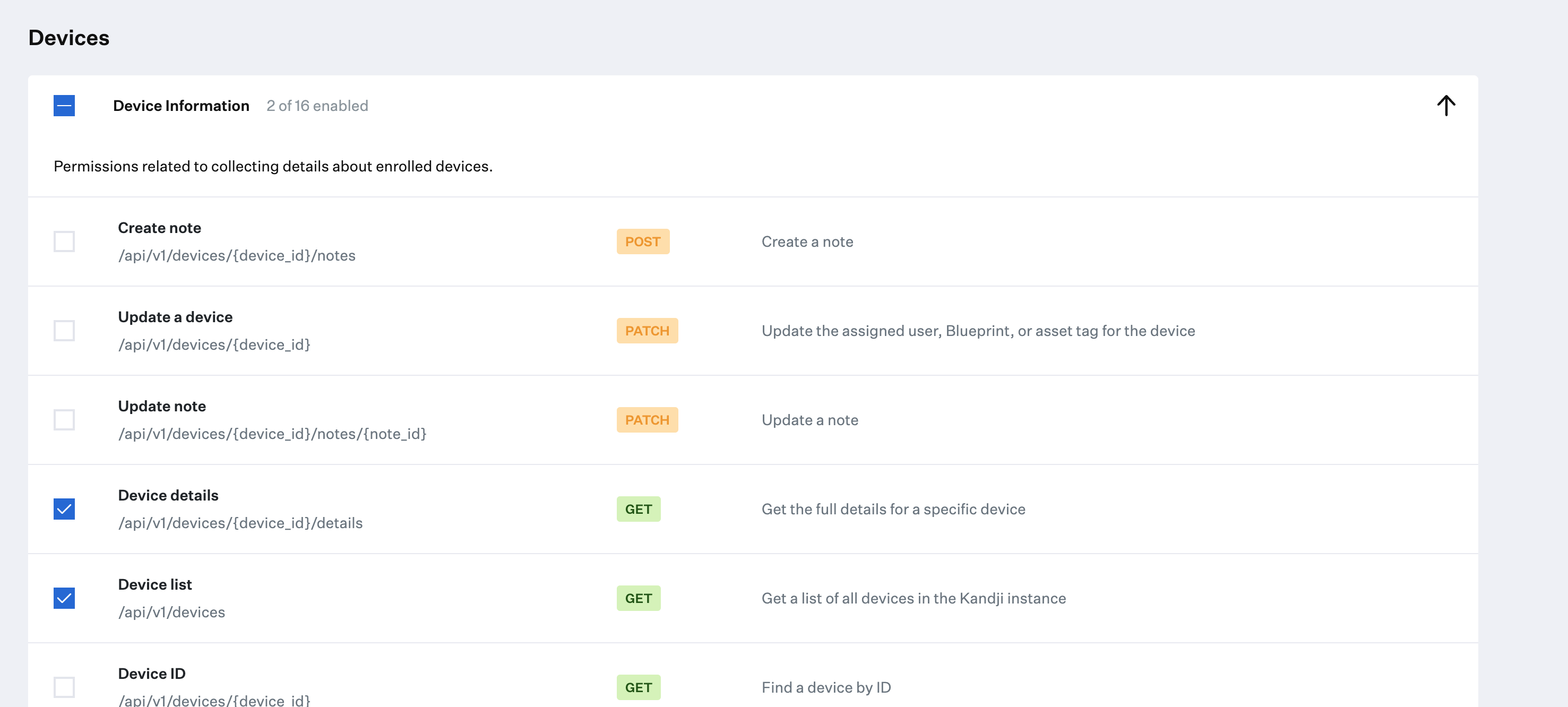Click the GET badge for Device details
1568x707 pixels.
639,509
